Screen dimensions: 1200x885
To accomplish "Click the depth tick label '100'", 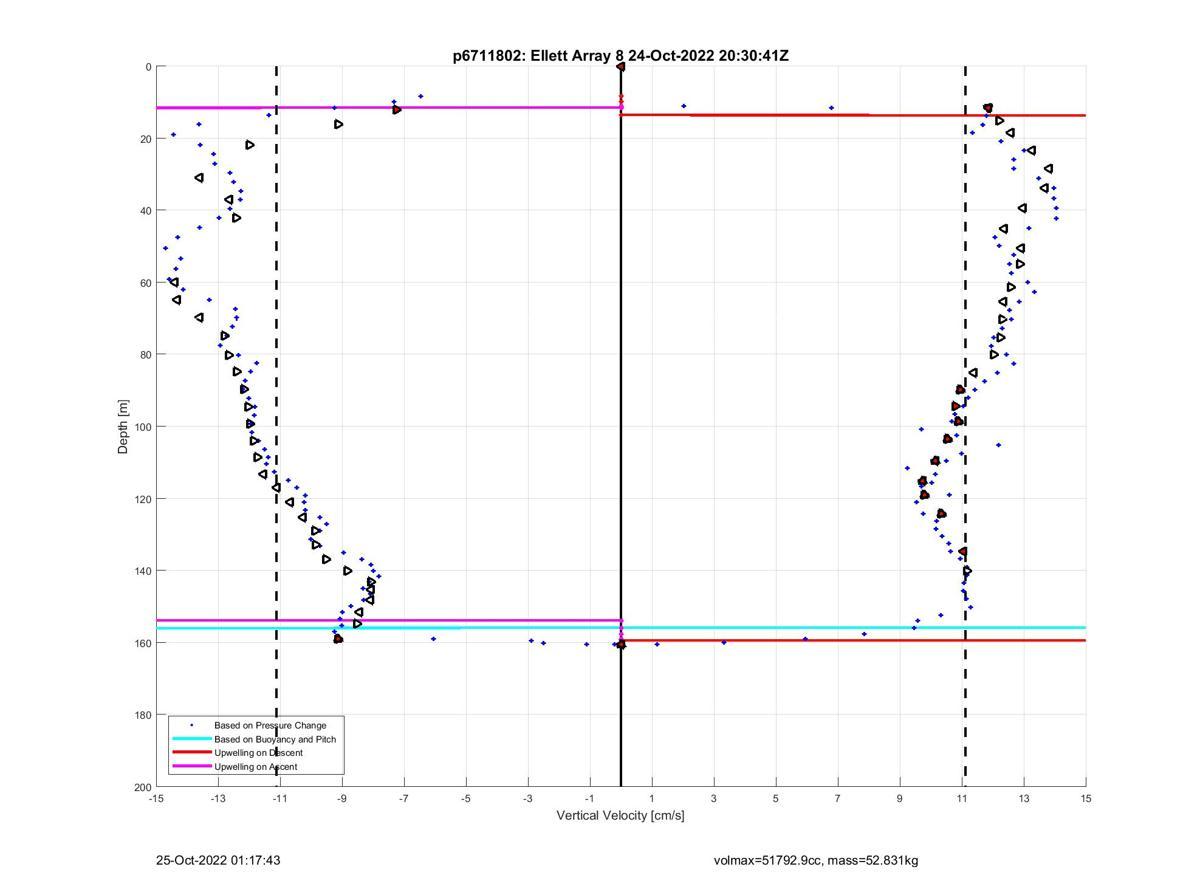I will click(x=142, y=427).
